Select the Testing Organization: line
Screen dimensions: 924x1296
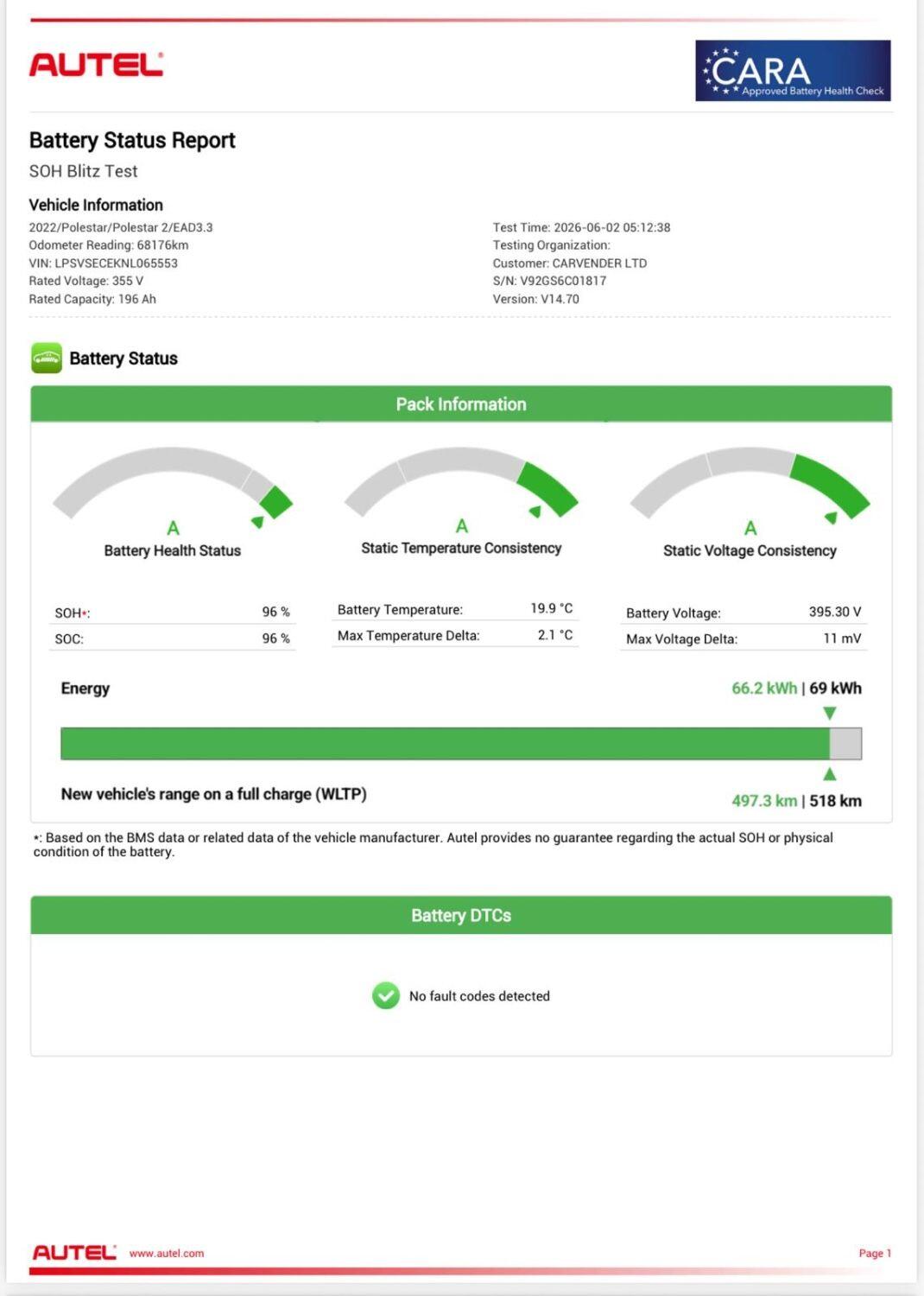pyautogui.click(x=552, y=245)
